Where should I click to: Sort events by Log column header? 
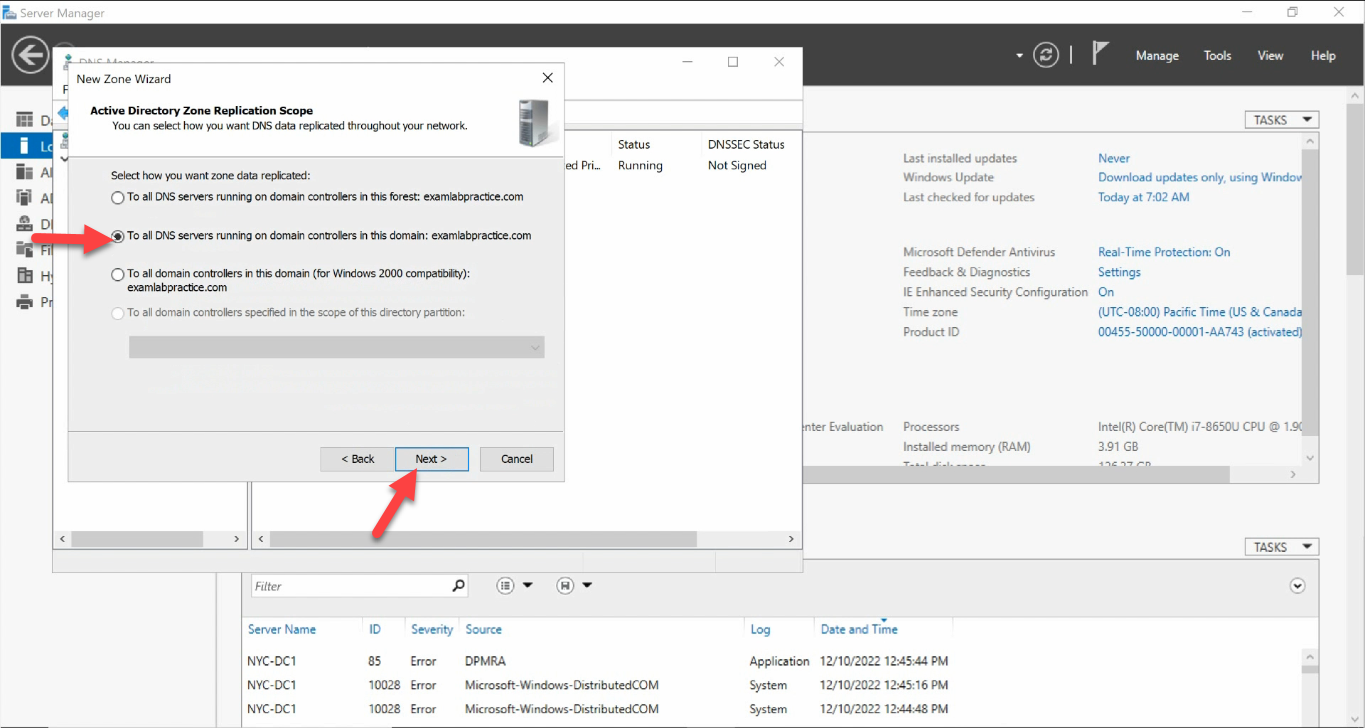pyautogui.click(x=760, y=630)
